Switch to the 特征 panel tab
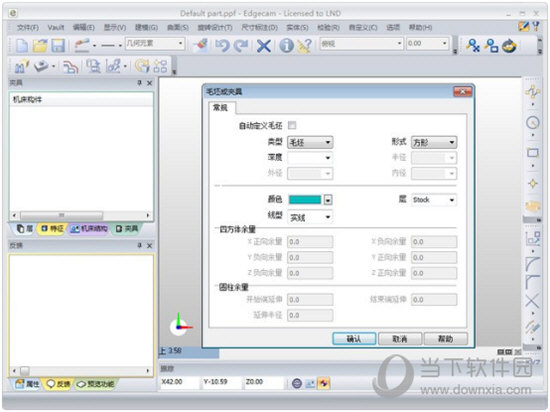550x412 pixels. pos(53,229)
